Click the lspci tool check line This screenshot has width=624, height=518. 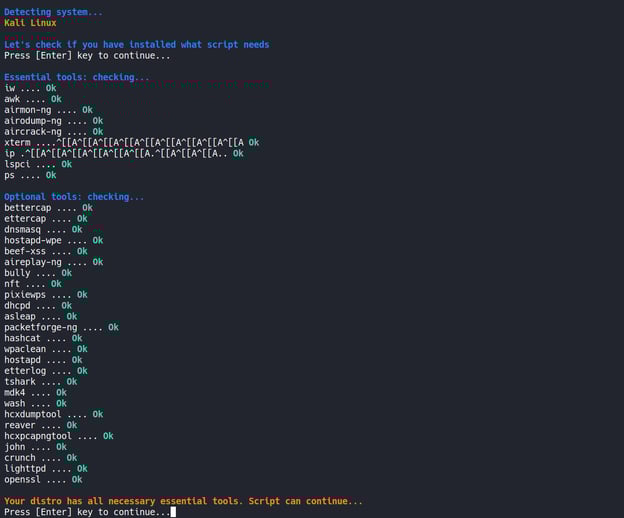(x=37, y=164)
